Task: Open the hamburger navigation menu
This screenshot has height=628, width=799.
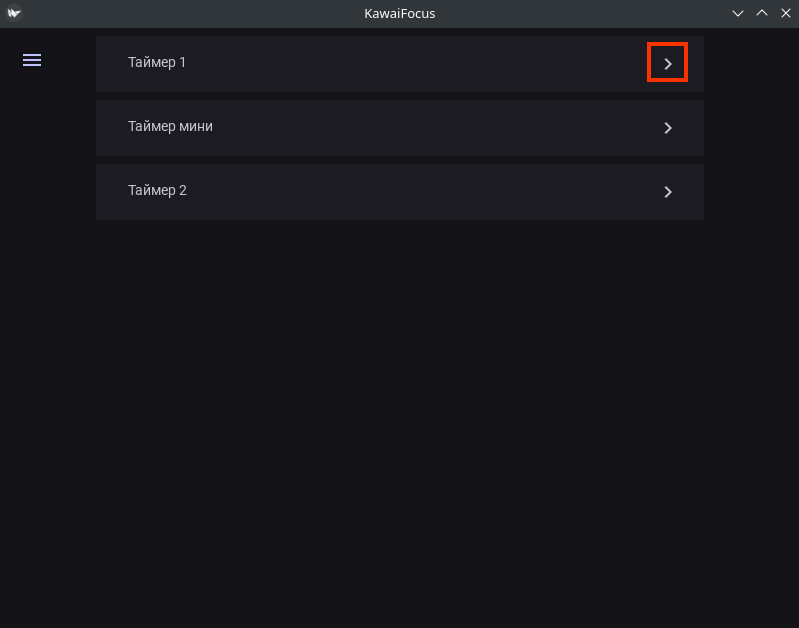Action: [32, 61]
